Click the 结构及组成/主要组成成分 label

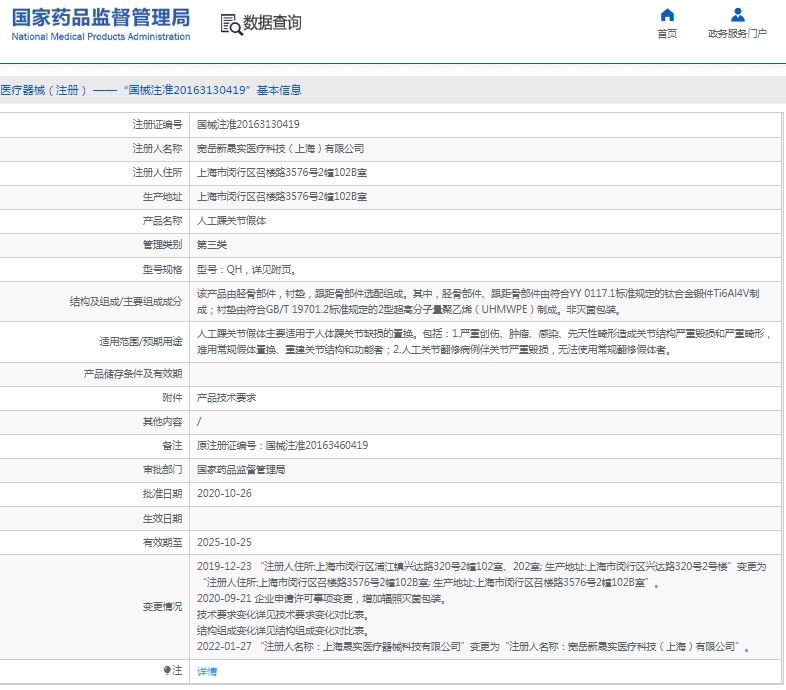click(x=126, y=301)
